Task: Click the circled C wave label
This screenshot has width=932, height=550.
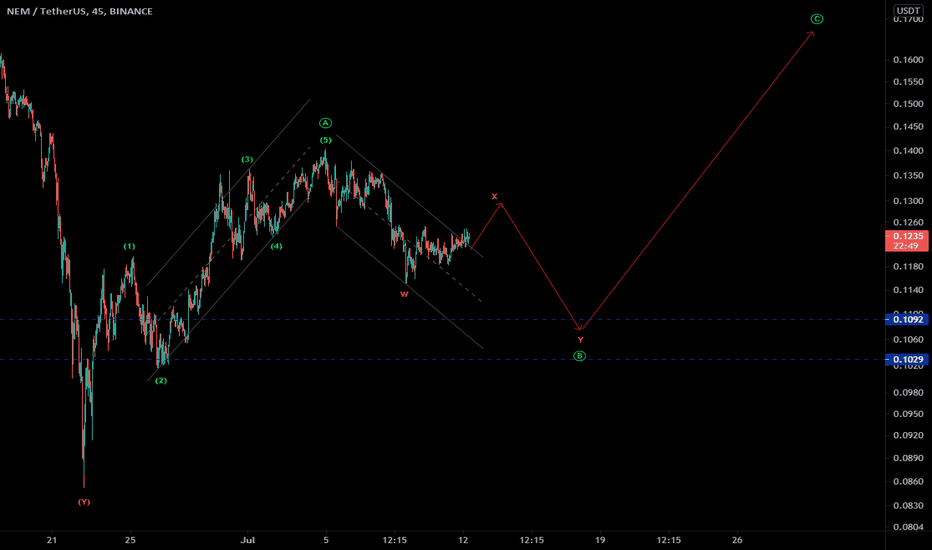Action: tap(817, 19)
